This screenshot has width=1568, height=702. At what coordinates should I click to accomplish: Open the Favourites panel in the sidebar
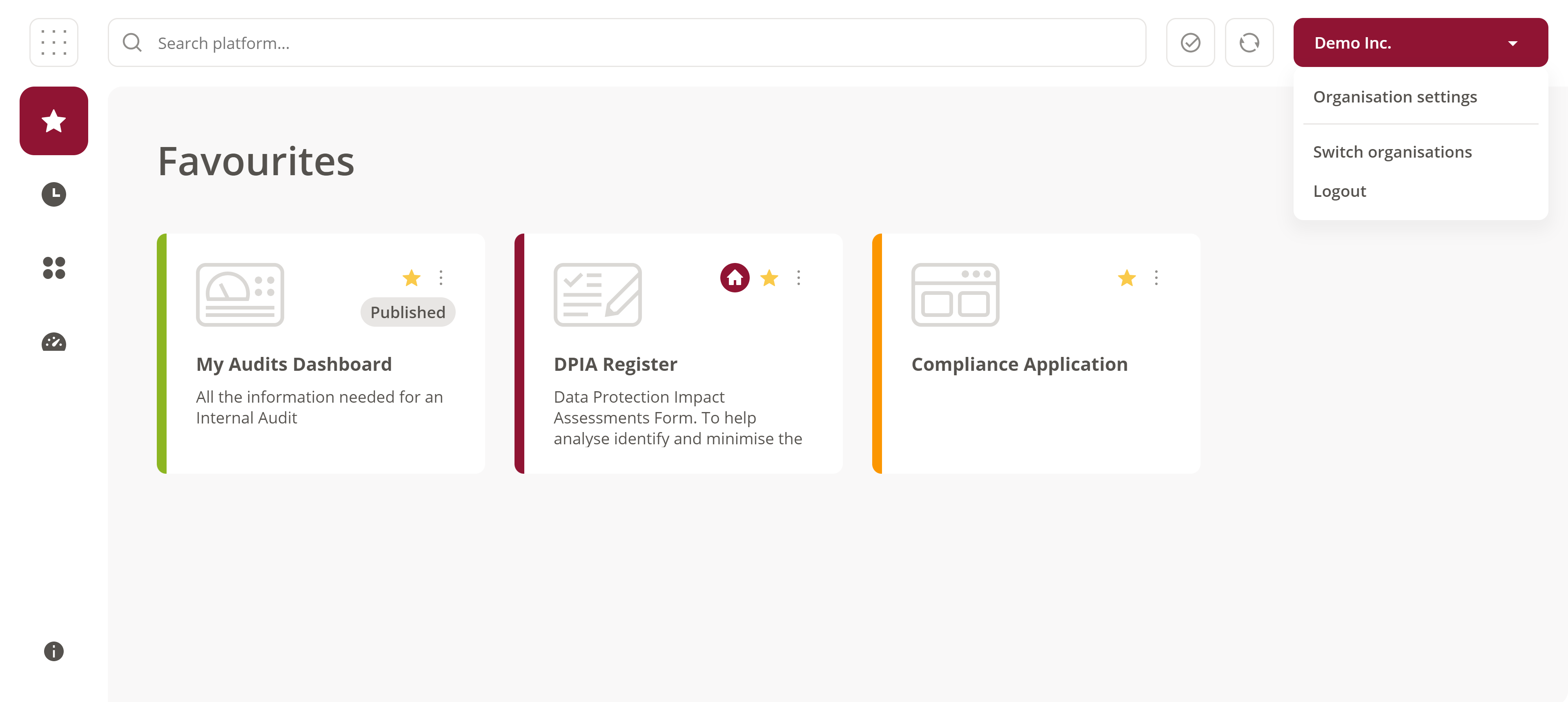53,120
